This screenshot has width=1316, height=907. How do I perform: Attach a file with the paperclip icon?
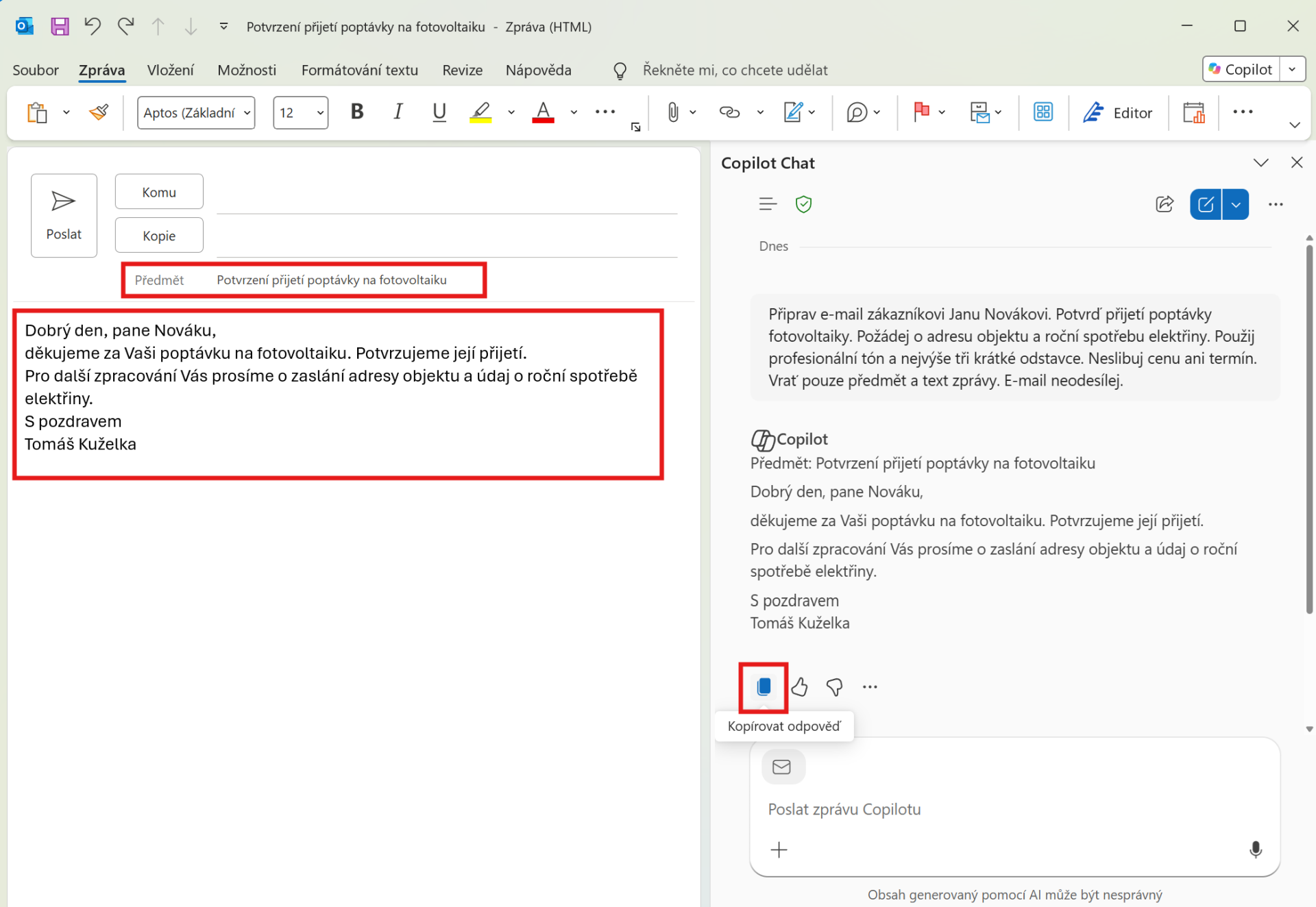click(673, 112)
